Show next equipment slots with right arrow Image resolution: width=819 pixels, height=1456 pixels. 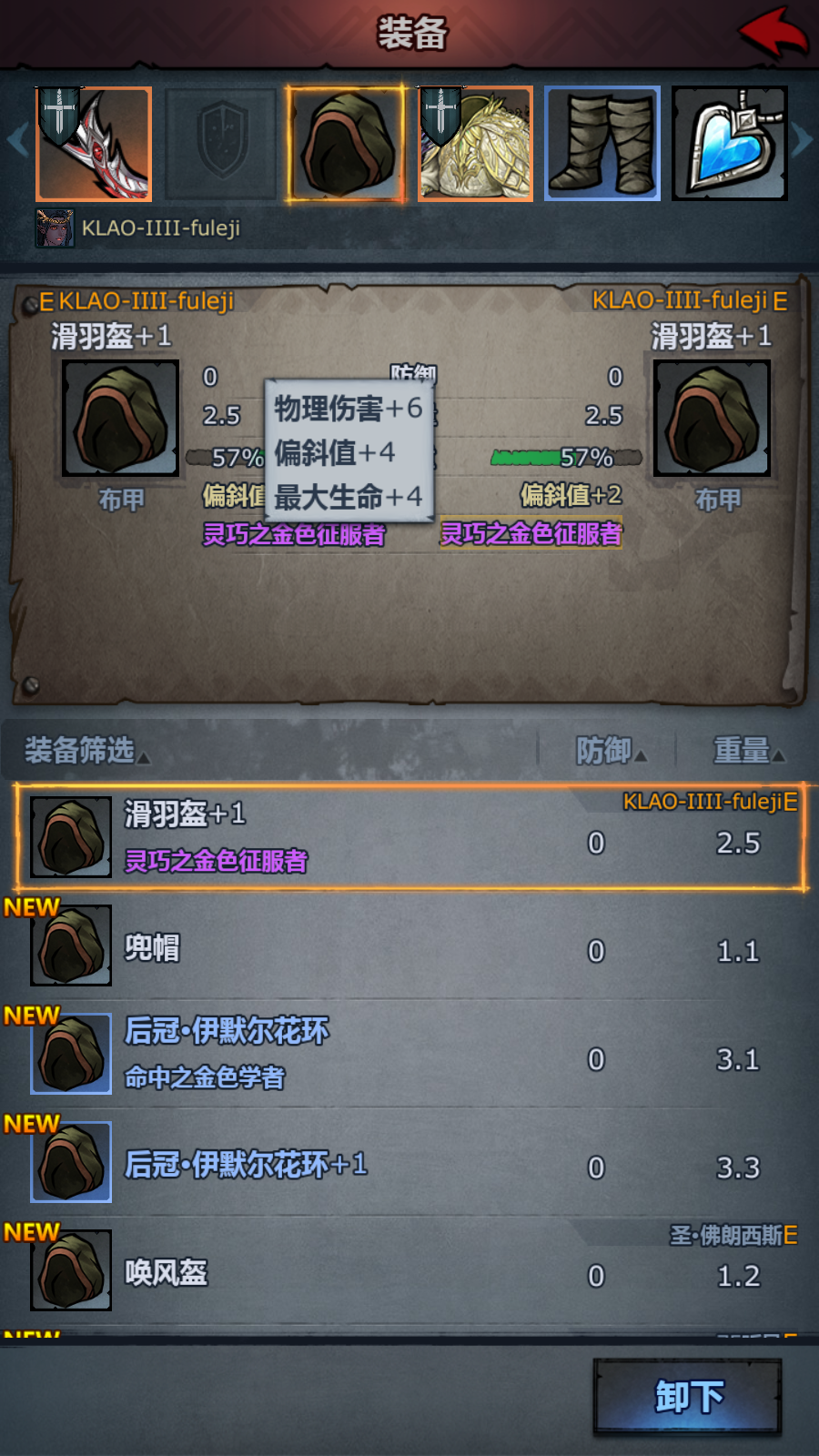point(802,141)
